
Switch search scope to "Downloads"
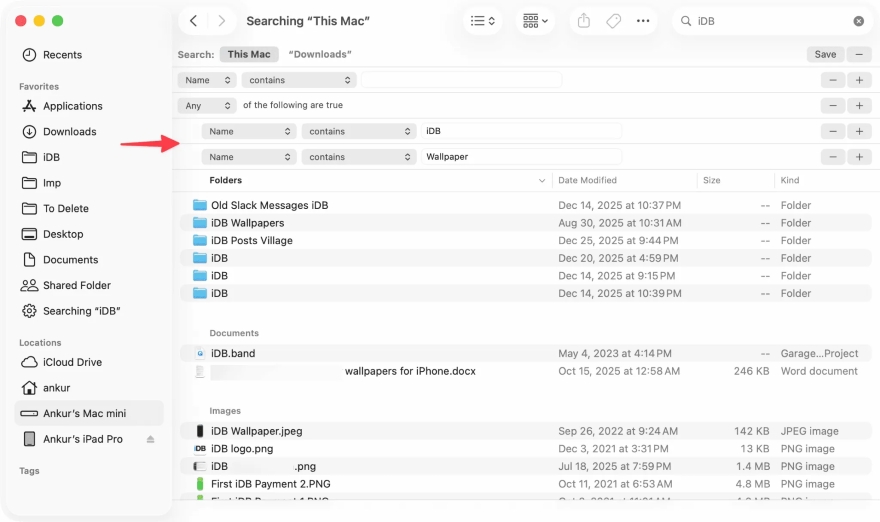tap(320, 54)
